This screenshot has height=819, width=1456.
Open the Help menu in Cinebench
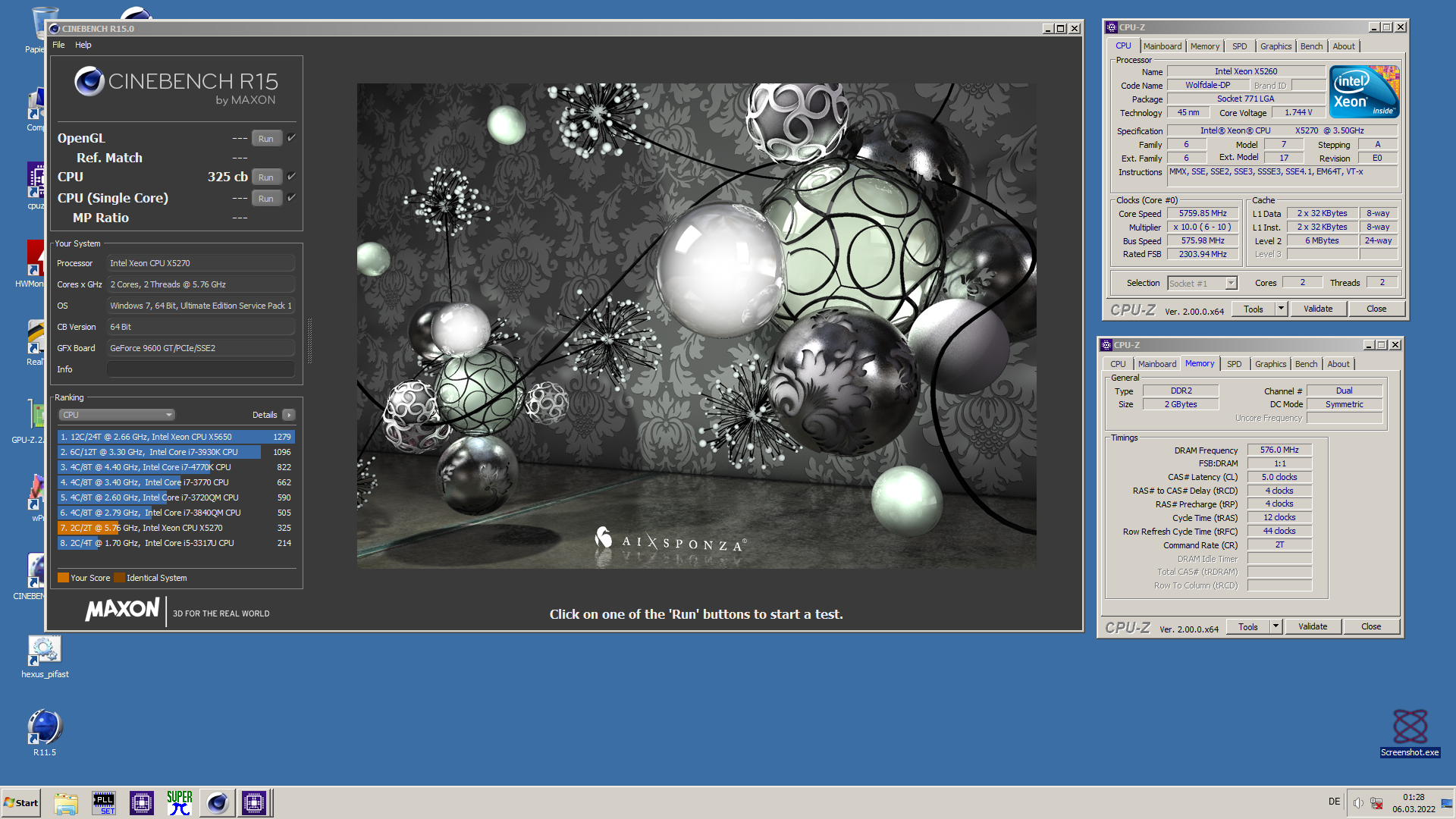click(83, 45)
